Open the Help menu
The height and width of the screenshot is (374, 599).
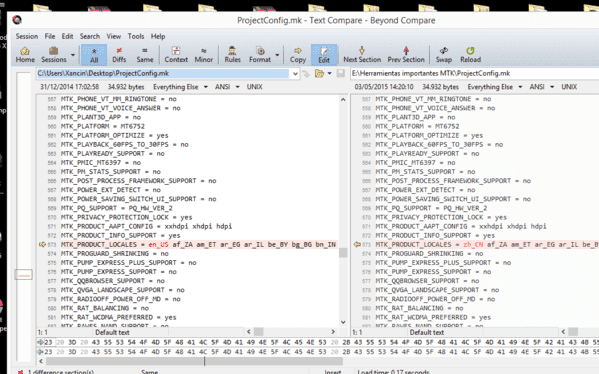click(158, 36)
